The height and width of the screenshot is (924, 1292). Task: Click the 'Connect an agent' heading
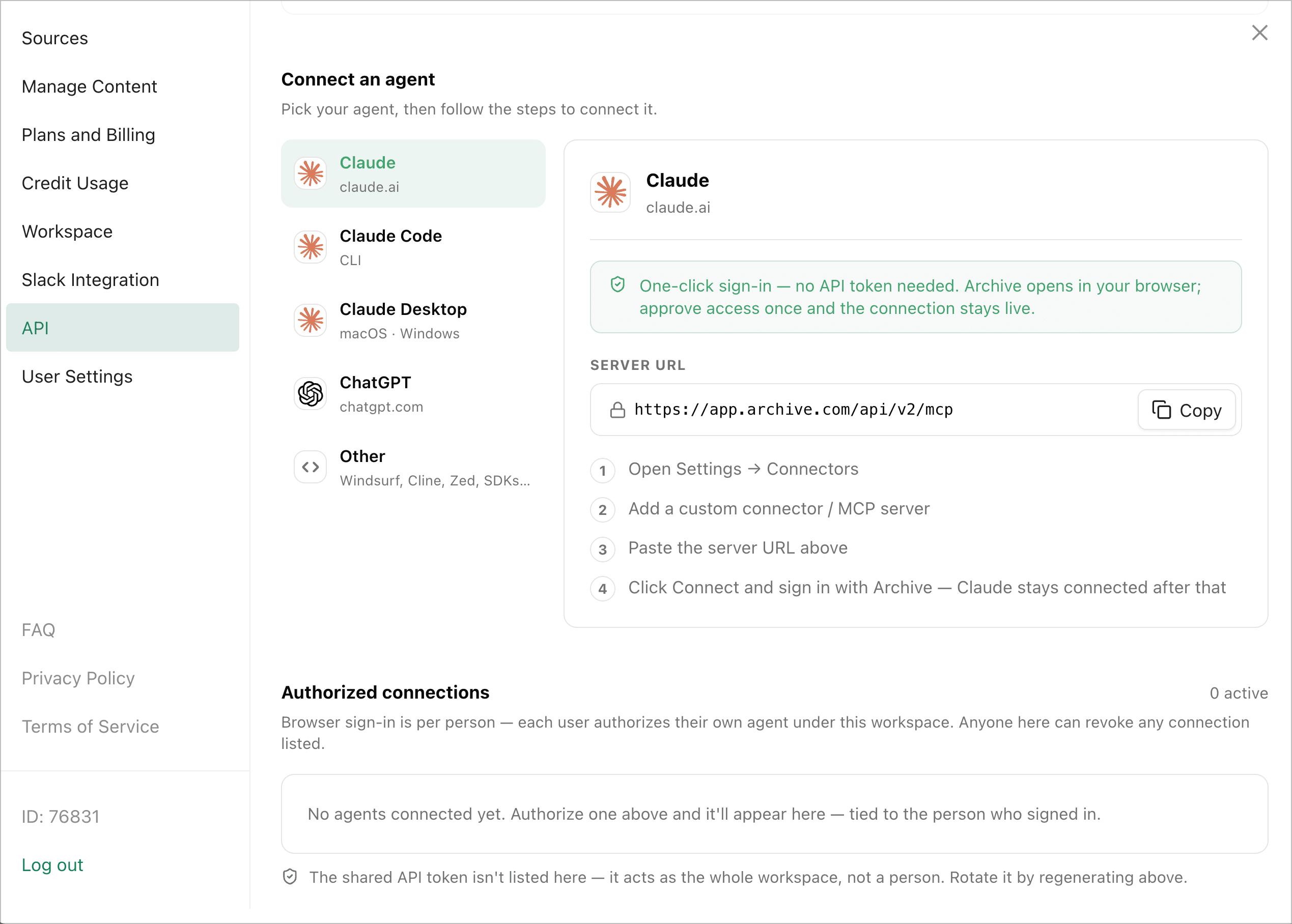(x=358, y=79)
